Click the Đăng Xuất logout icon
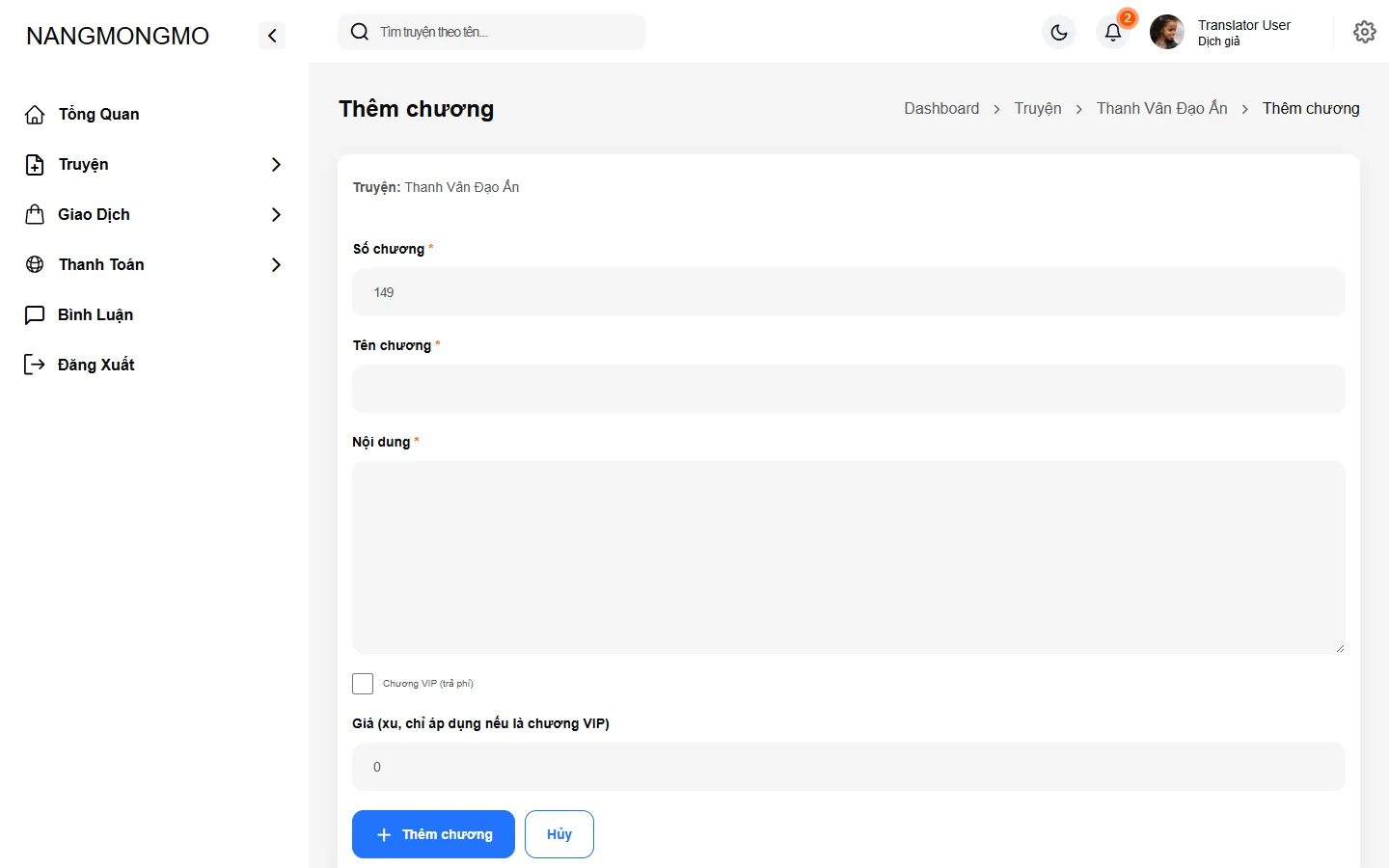 point(35,365)
